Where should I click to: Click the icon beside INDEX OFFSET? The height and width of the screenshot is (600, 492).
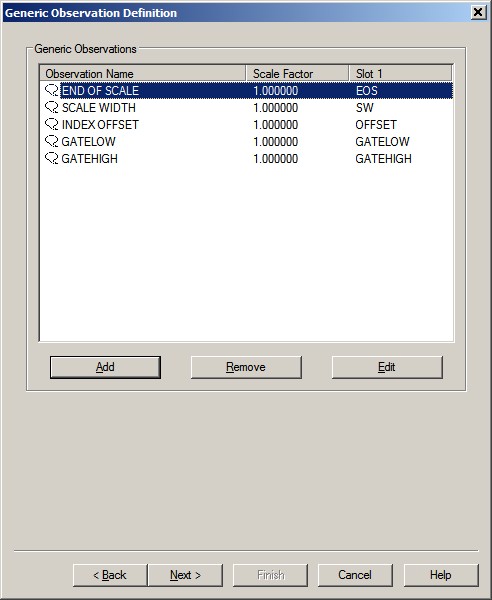point(52,125)
